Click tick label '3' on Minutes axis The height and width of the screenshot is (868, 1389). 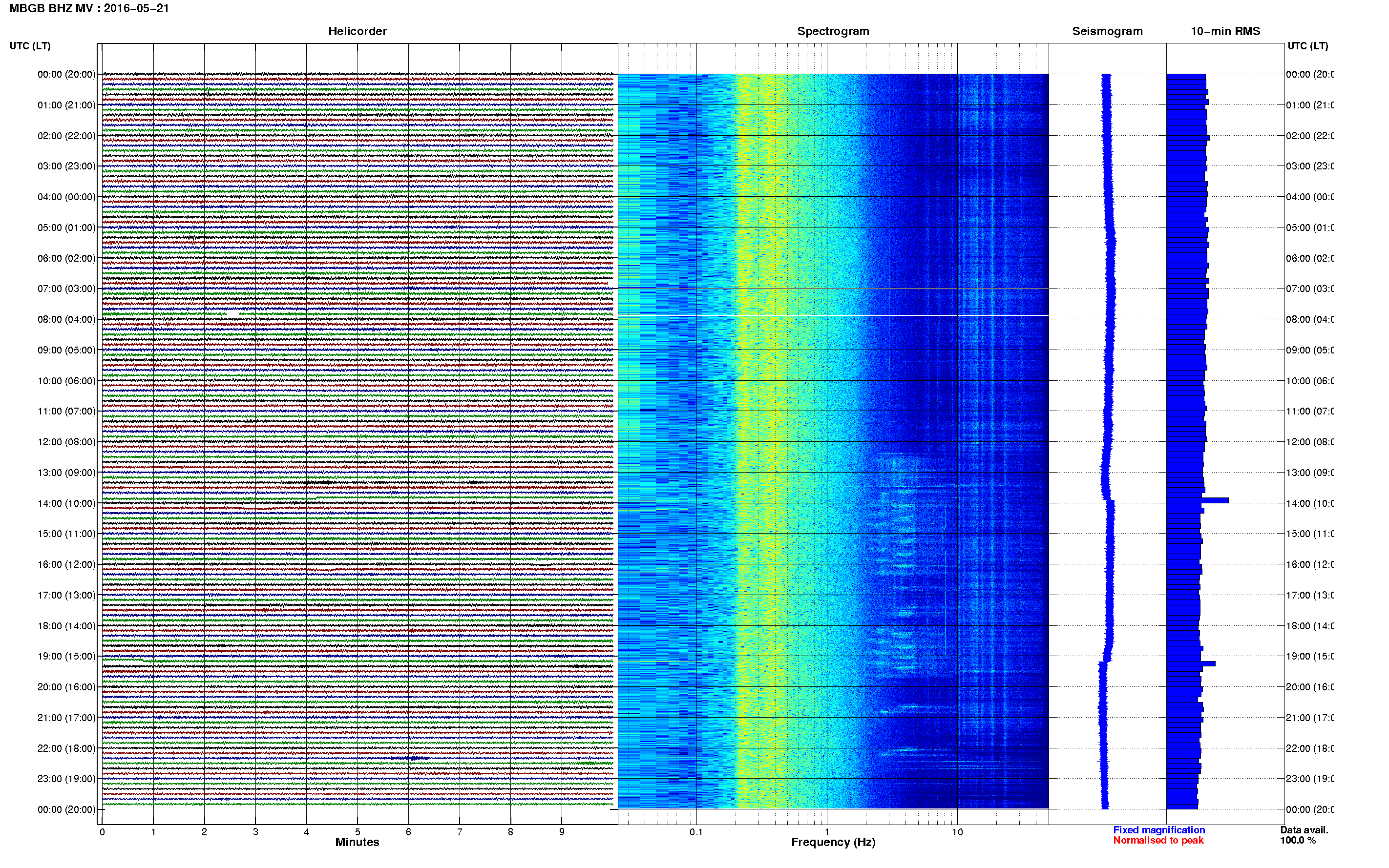tap(255, 832)
